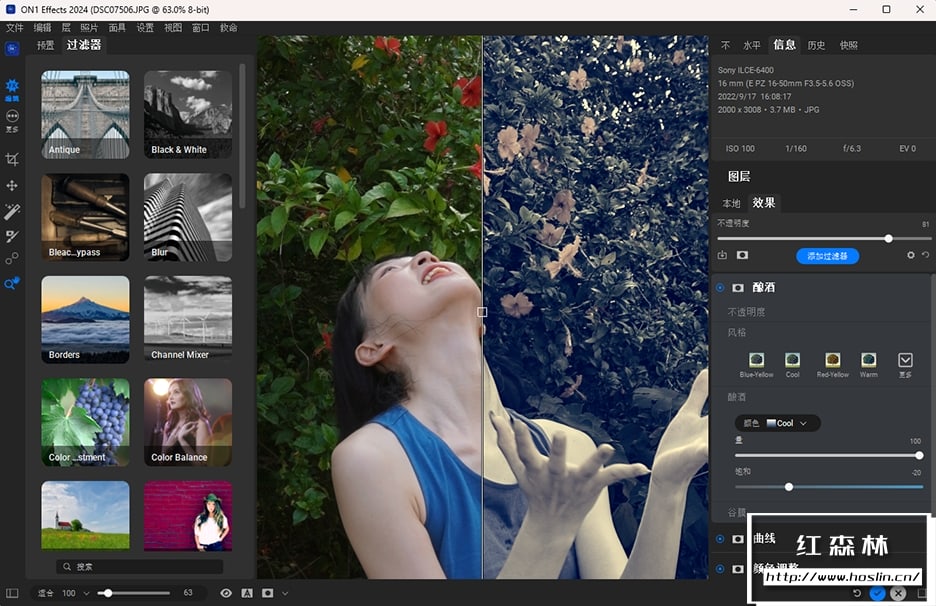Toggle preview eye icon in bottom bar
This screenshot has width=936, height=606.
(226, 593)
